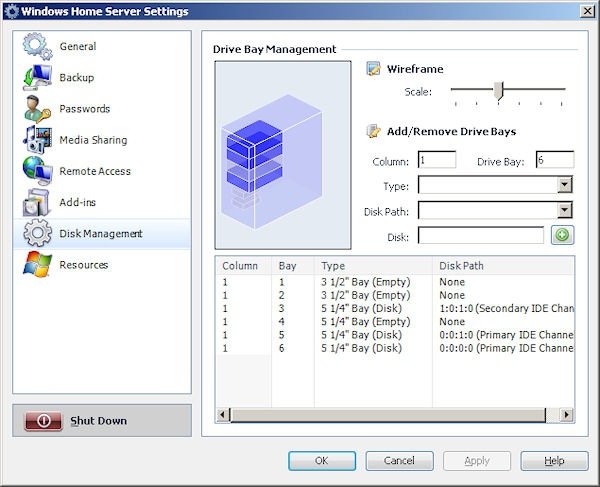Click the Resources Windows flag icon
The image size is (600, 487).
tap(37, 264)
